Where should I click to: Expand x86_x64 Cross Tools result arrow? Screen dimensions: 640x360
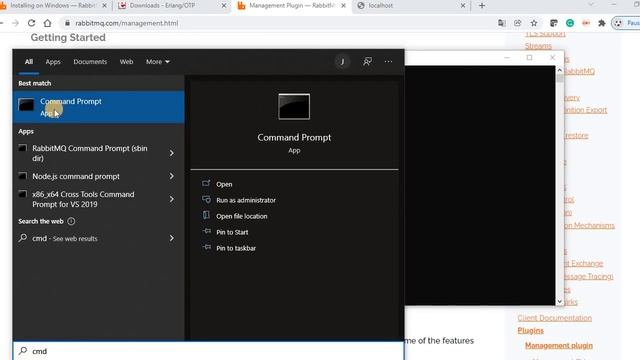pyautogui.click(x=172, y=199)
